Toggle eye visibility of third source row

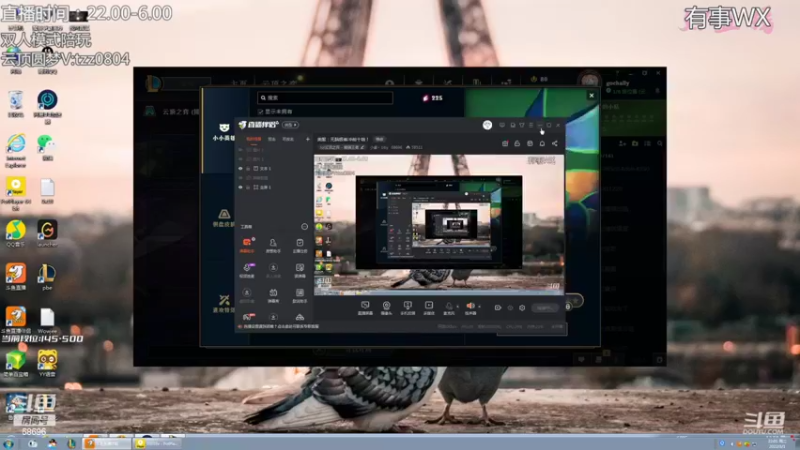[x=240, y=168]
